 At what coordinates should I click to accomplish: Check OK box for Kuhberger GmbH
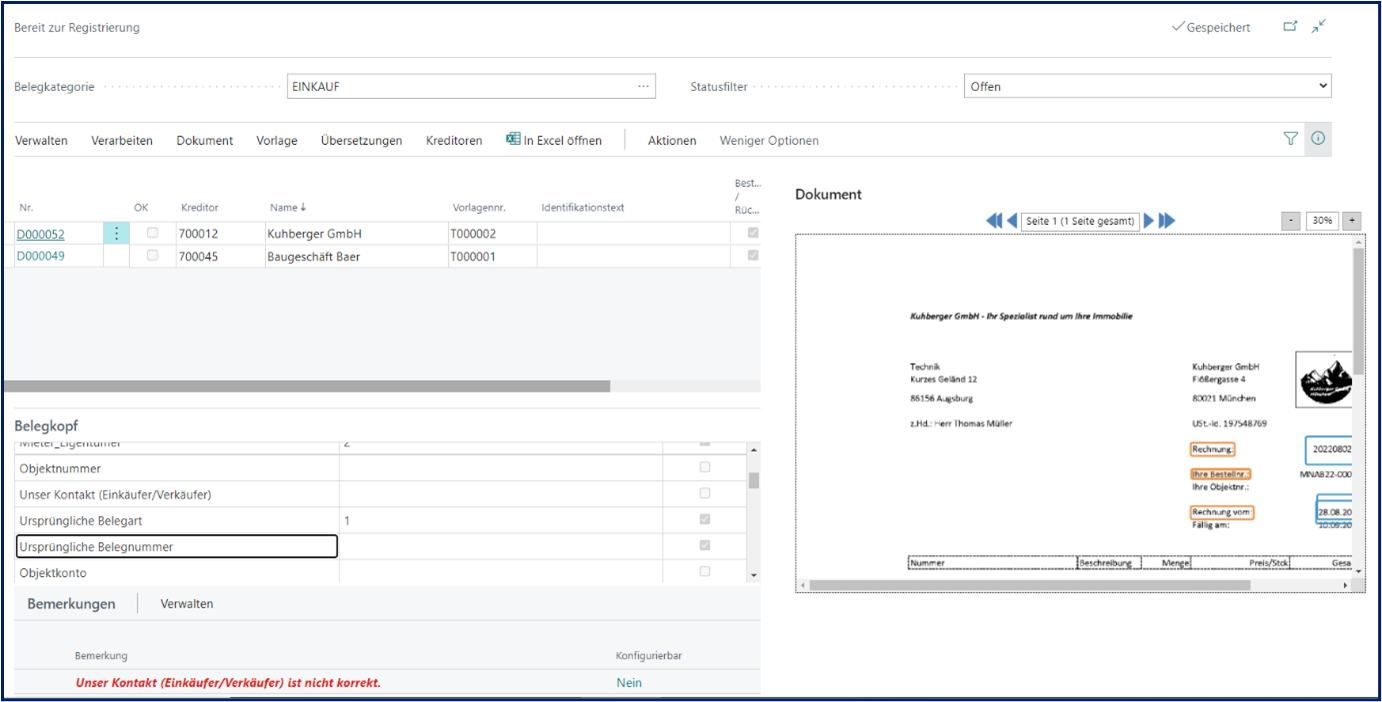[152, 233]
